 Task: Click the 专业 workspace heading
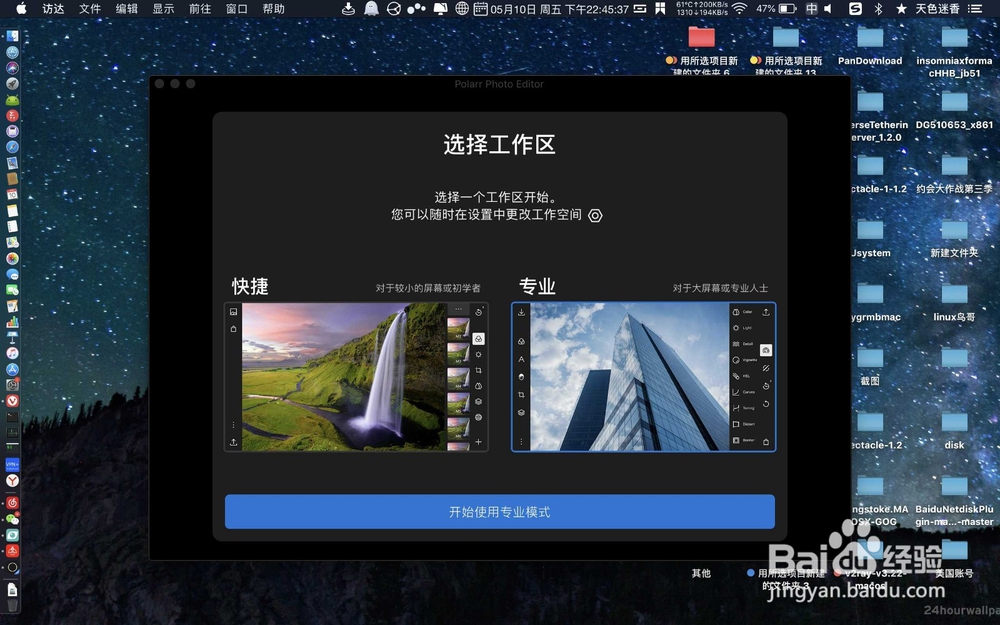coord(537,286)
